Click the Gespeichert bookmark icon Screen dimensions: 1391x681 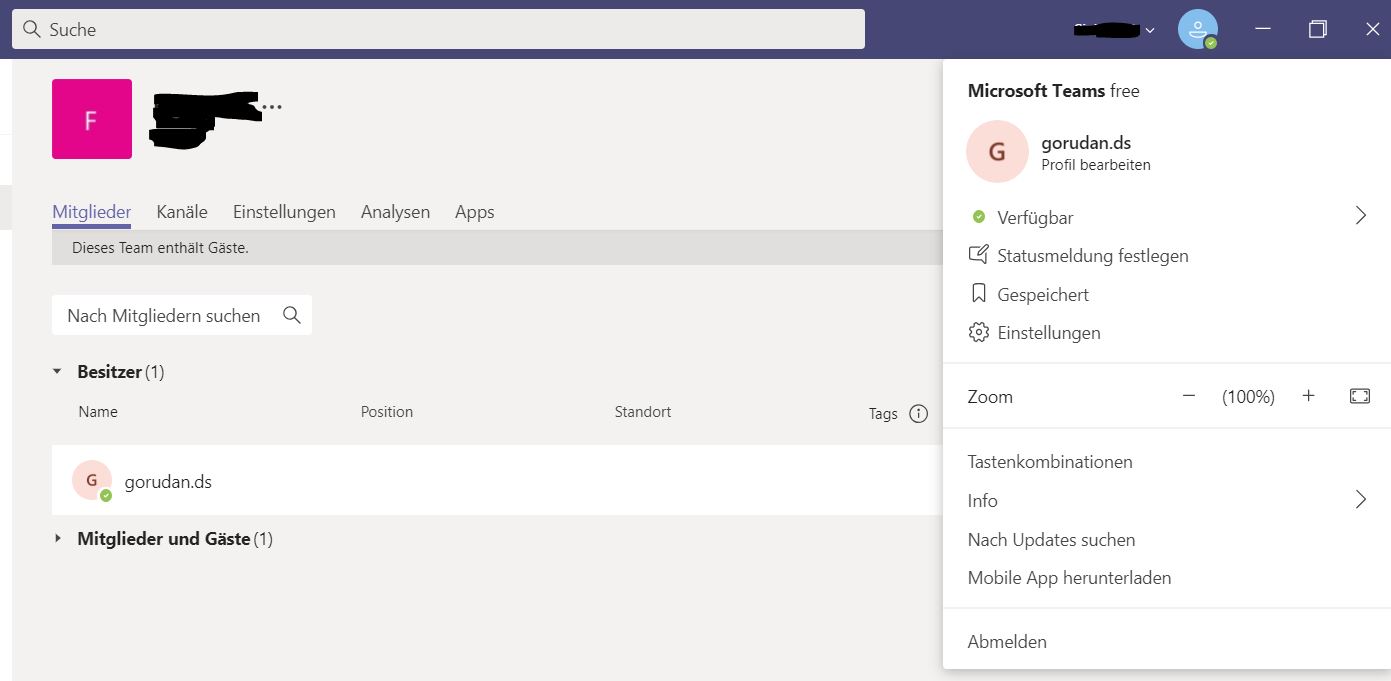click(x=979, y=294)
